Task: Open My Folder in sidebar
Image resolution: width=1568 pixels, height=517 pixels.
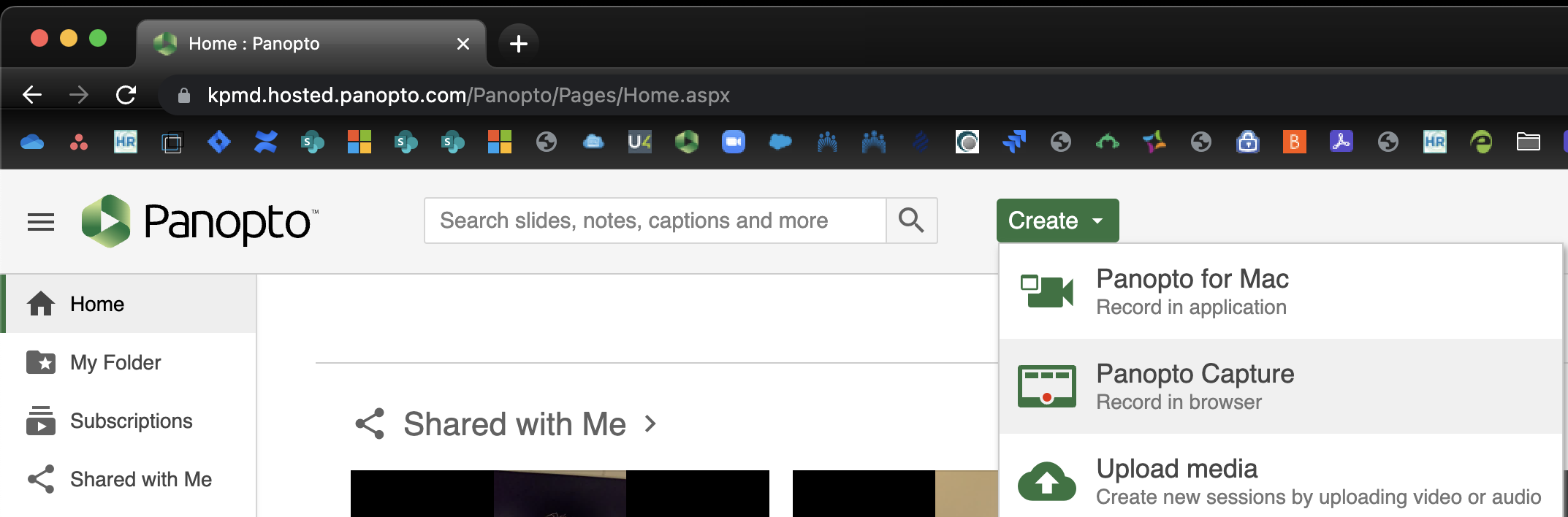Action: click(129, 362)
